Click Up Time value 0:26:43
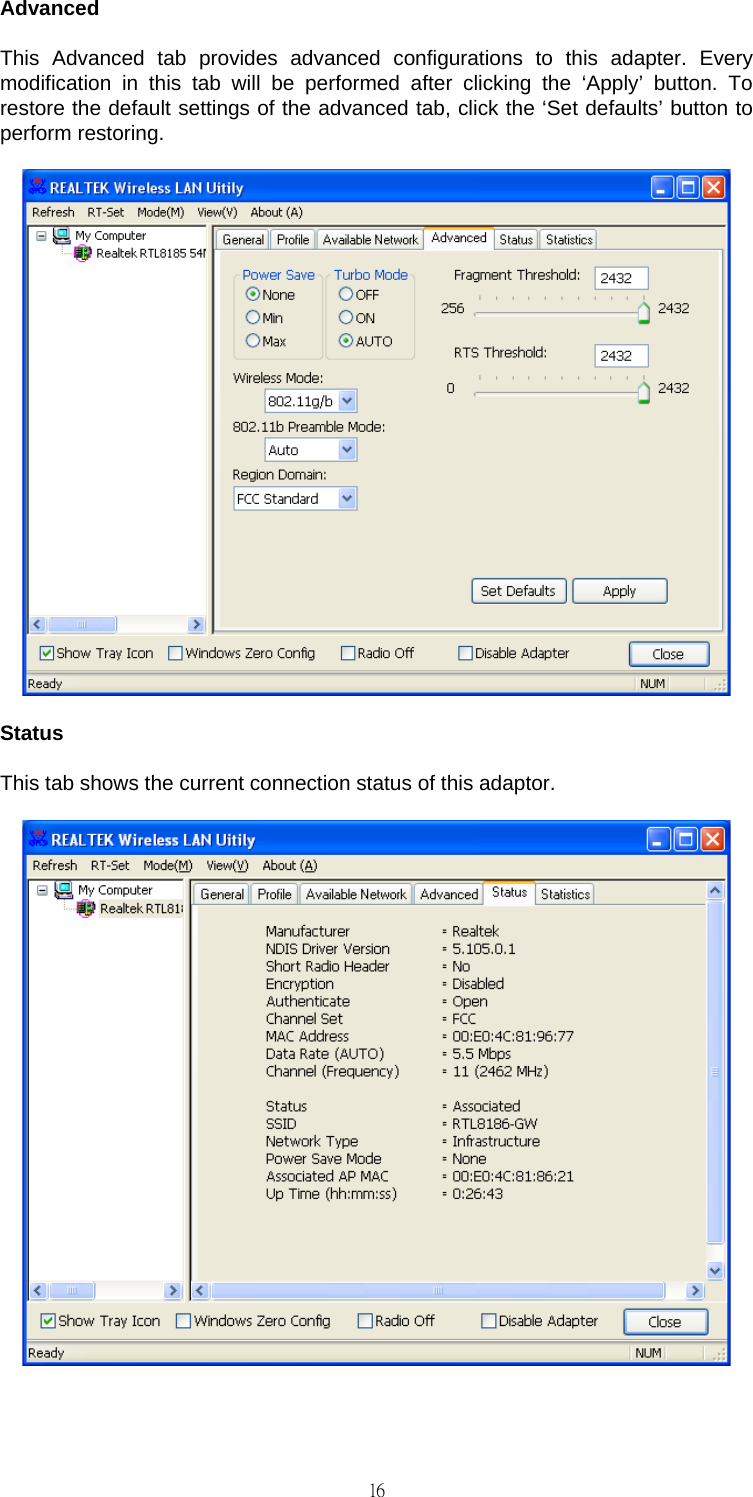This screenshot has width=753, height=1497. [478, 1194]
